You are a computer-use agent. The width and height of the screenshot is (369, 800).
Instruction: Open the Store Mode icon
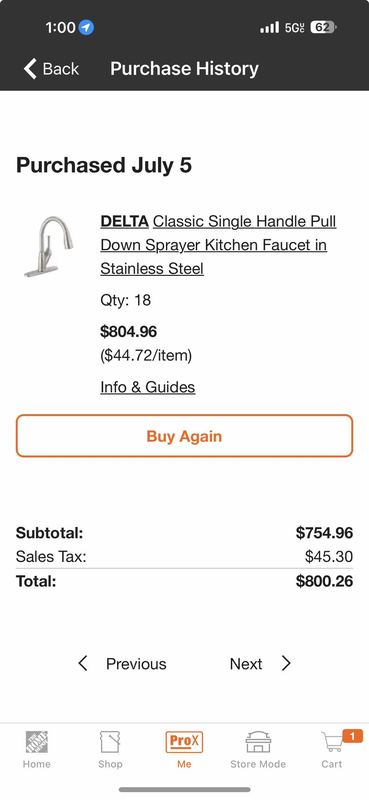click(258, 742)
